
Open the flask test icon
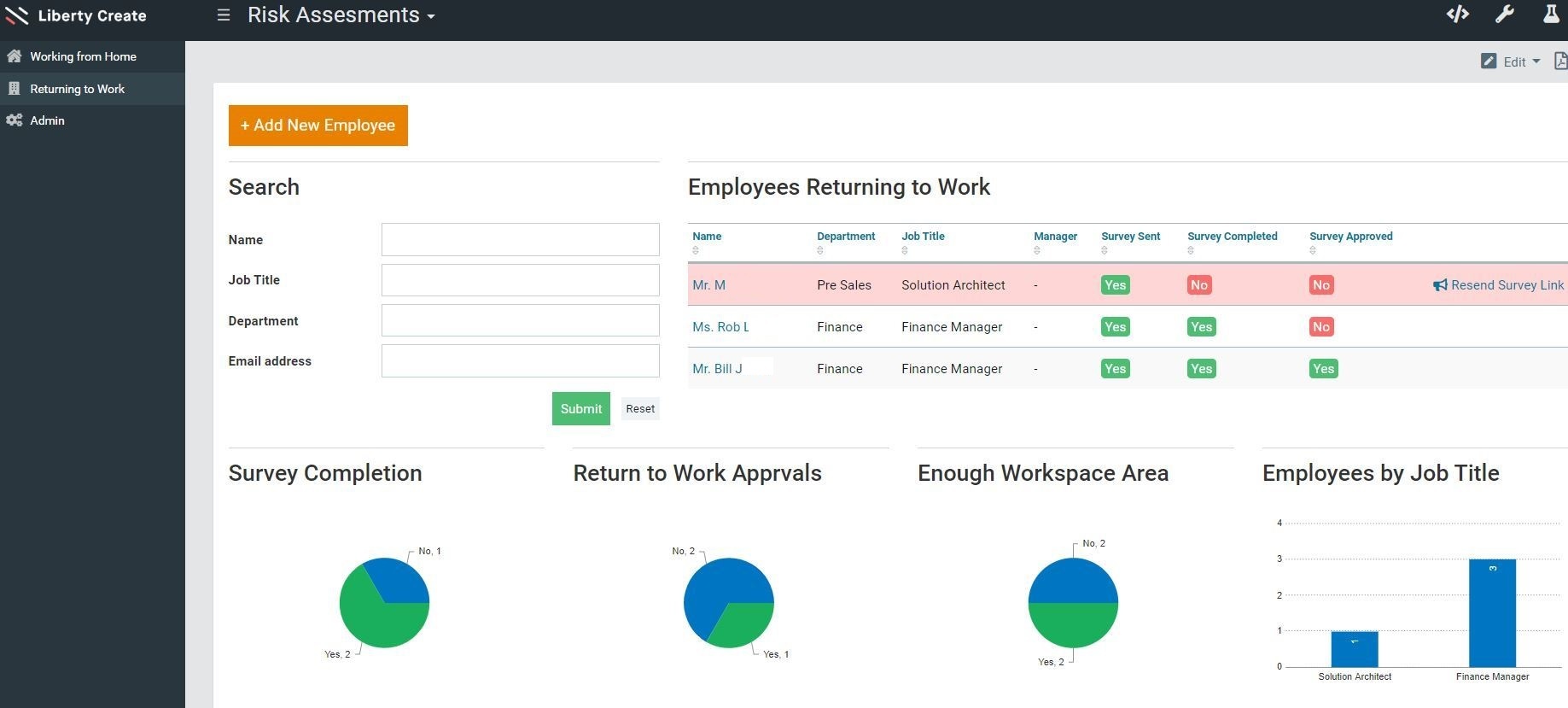(x=1551, y=15)
